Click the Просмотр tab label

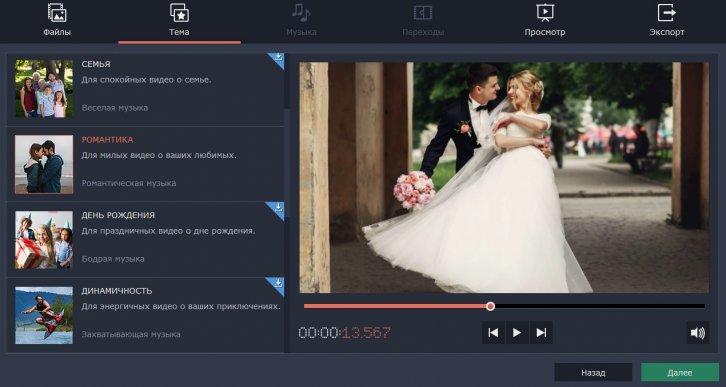tap(545, 32)
